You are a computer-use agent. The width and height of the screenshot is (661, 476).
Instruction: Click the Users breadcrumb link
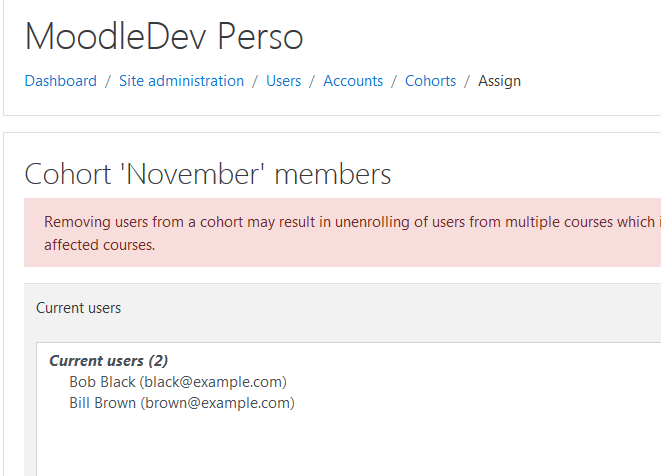pos(283,81)
